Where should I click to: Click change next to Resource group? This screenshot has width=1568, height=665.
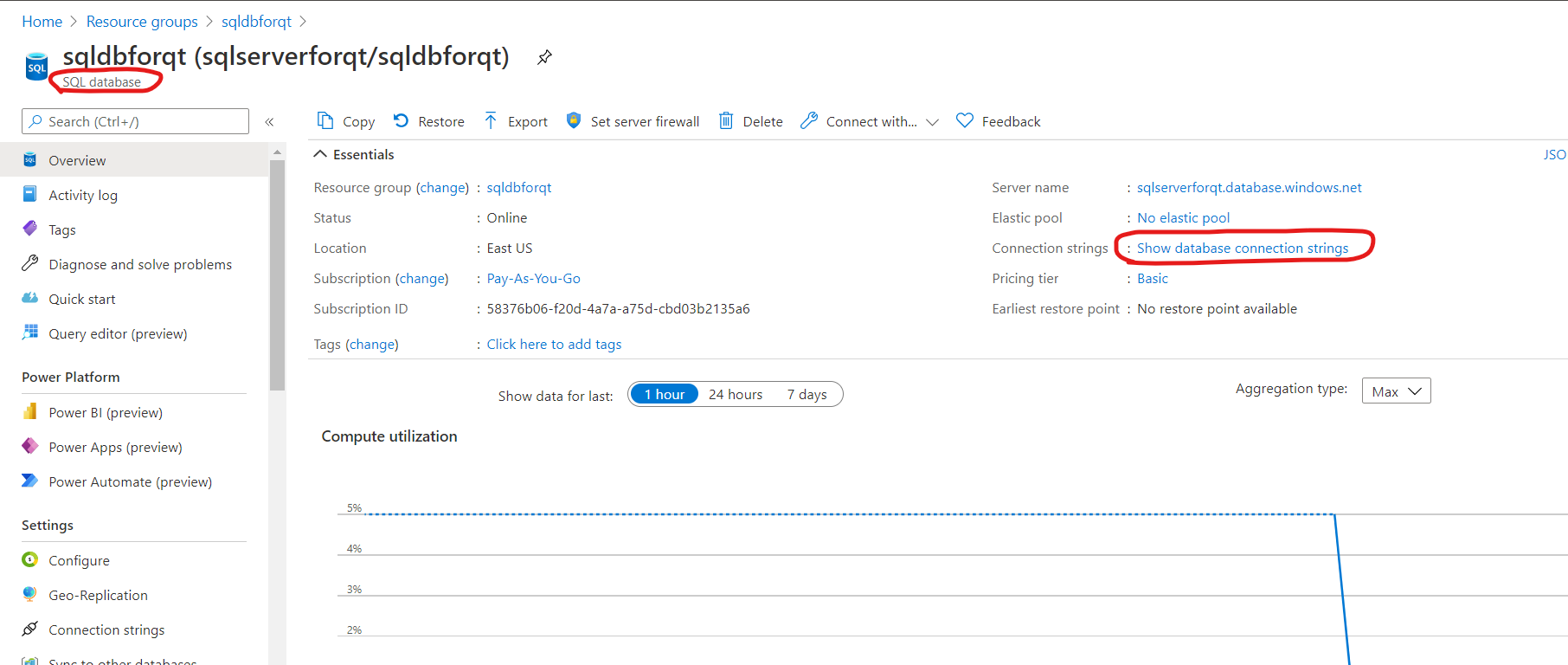pyautogui.click(x=442, y=187)
